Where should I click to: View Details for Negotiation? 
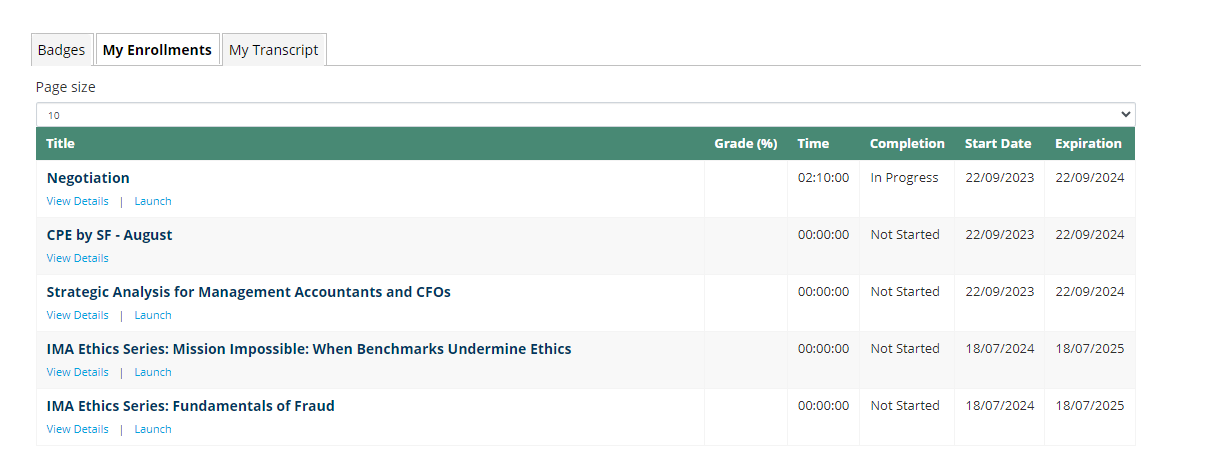(78, 201)
